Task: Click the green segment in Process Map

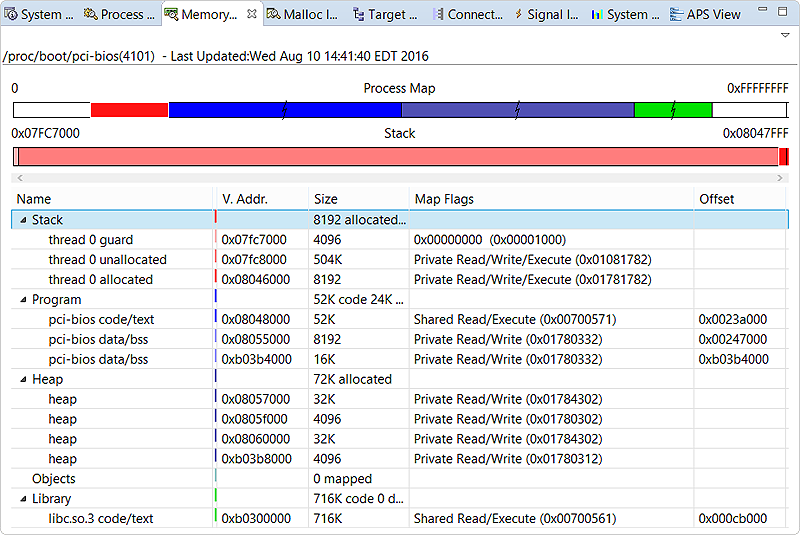Action: [672, 110]
